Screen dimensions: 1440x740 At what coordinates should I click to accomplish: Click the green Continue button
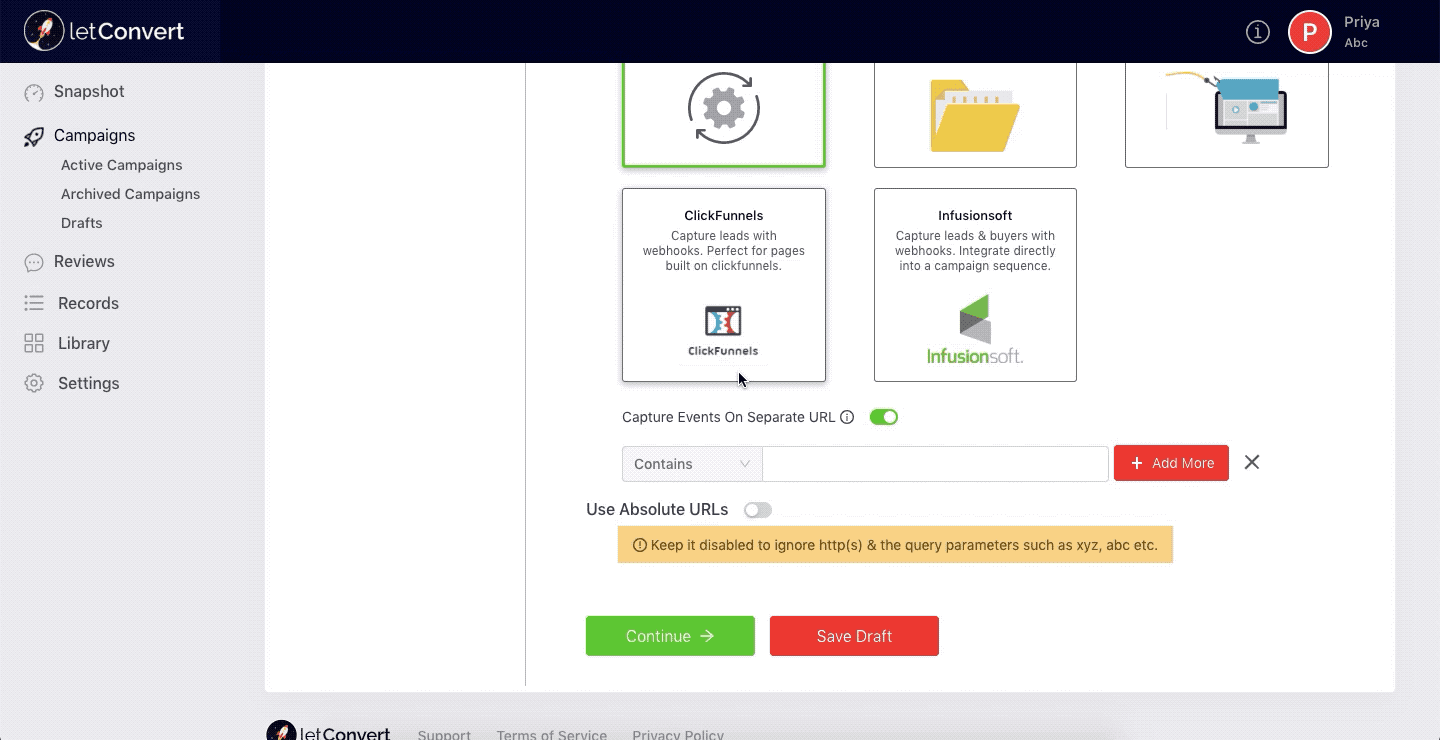[x=670, y=636]
